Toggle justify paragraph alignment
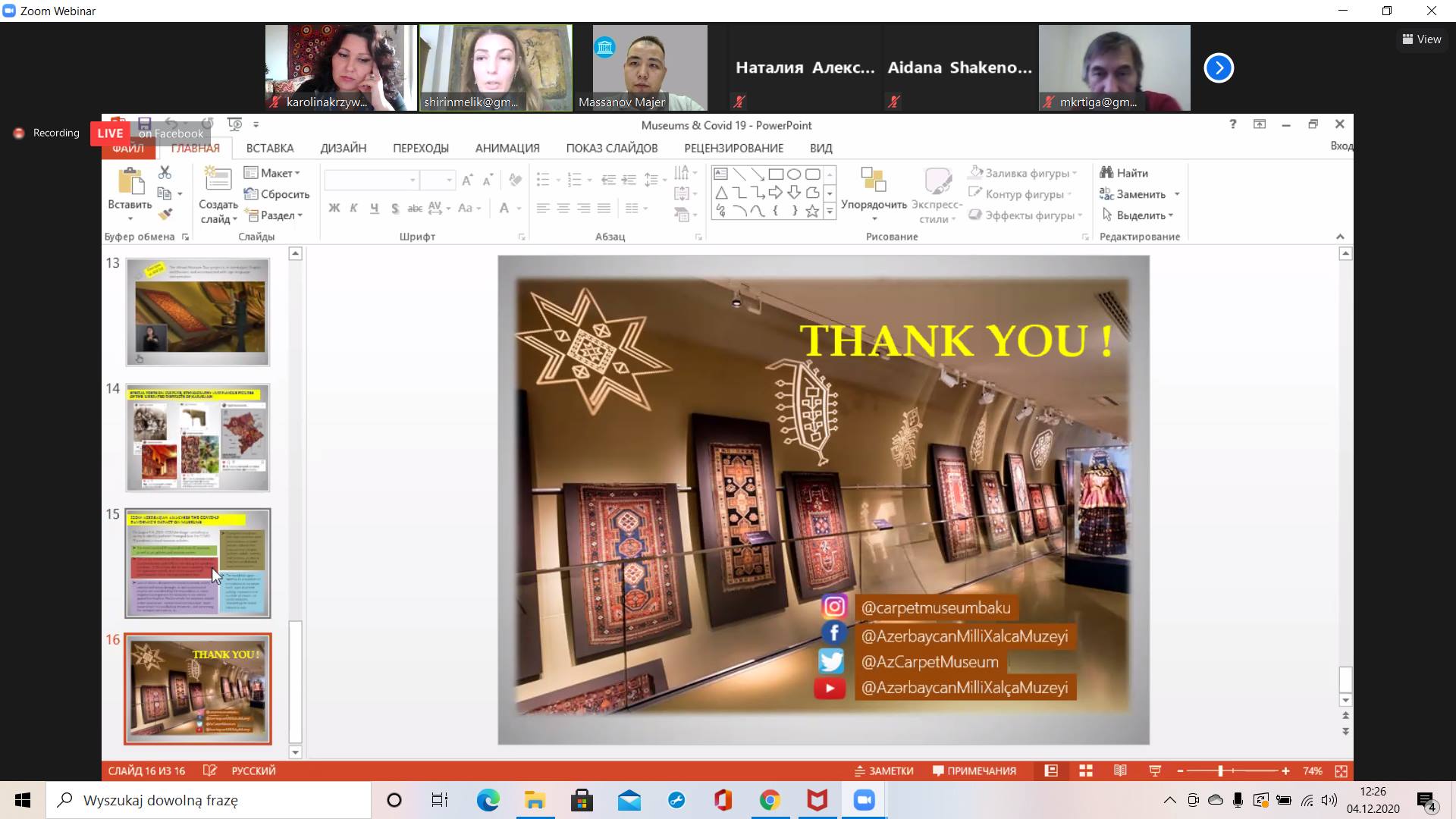Viewport: 1456px width, 819px height. [x=604, y=208]
